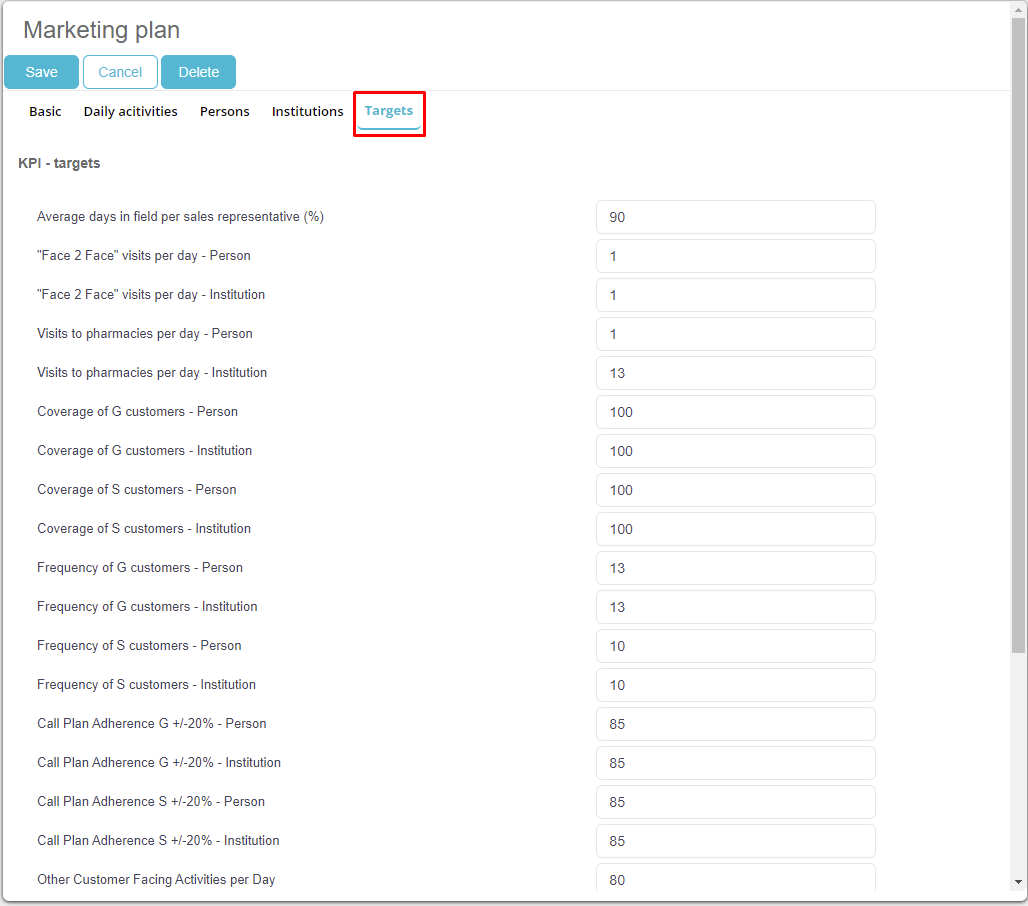
Task: Click the Average days in field input
Action: click(735, 217)
